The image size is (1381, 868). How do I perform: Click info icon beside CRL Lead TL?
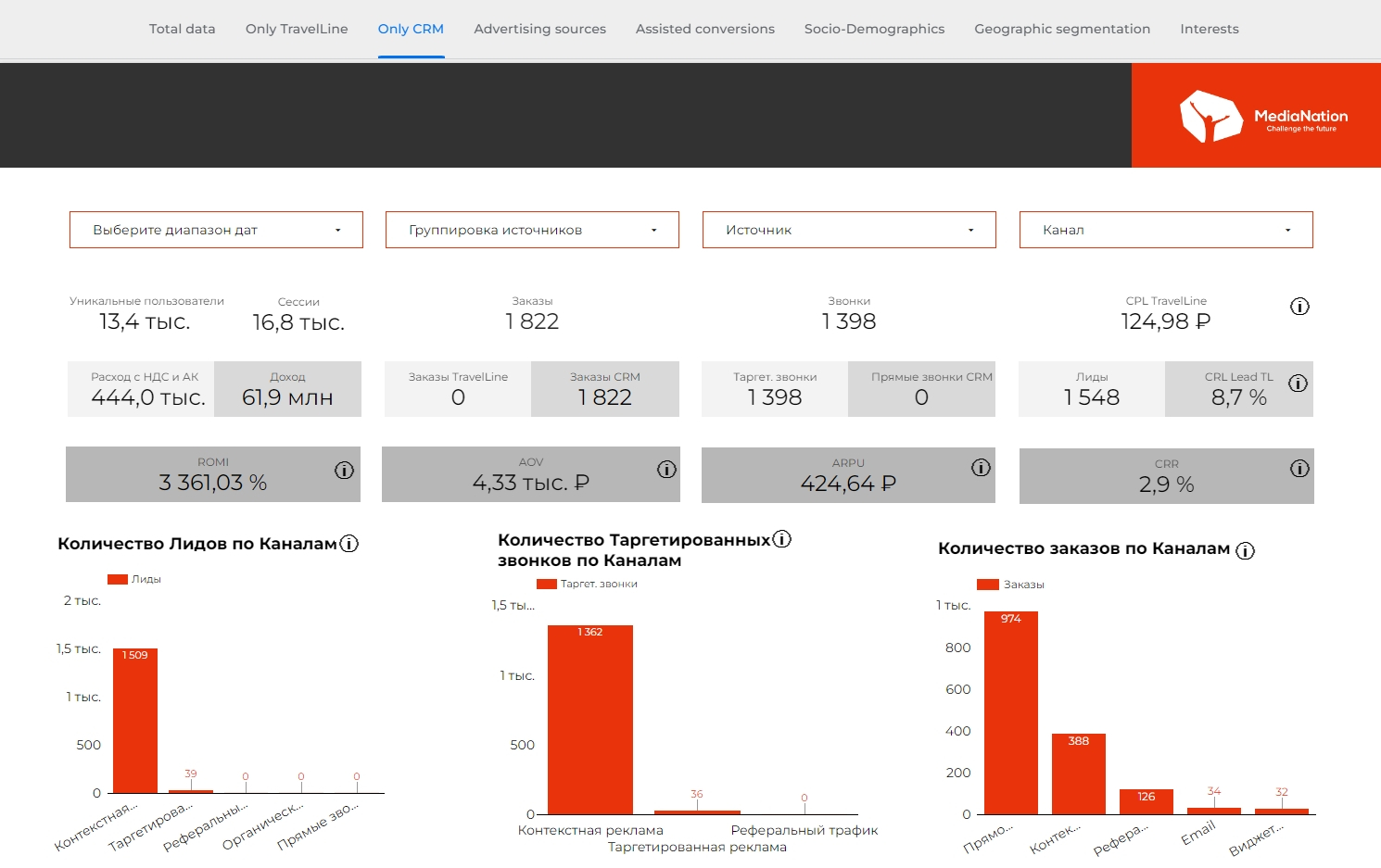(1298, 384)
